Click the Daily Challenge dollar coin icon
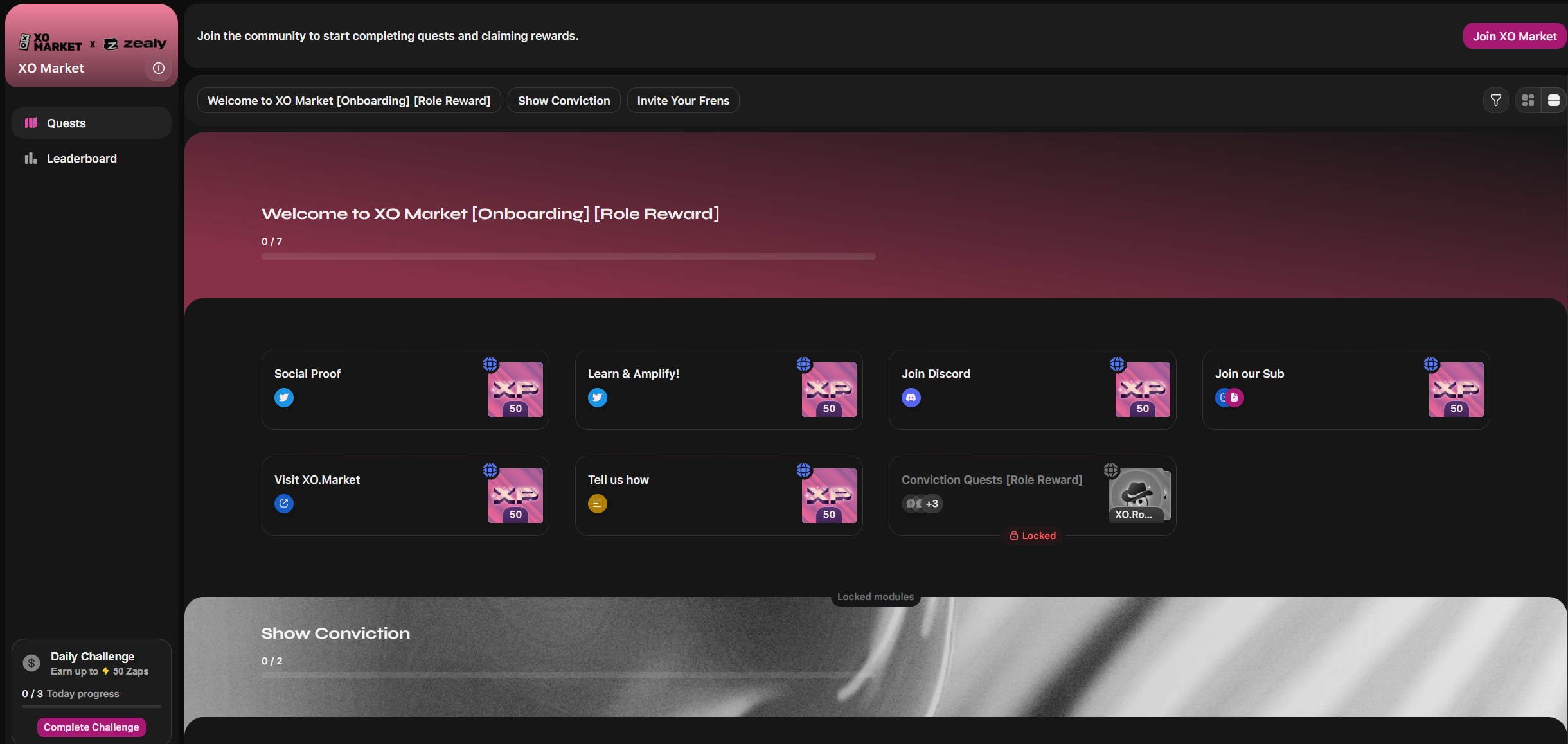Screen dimensions: 1568x744 coord(31,663)
